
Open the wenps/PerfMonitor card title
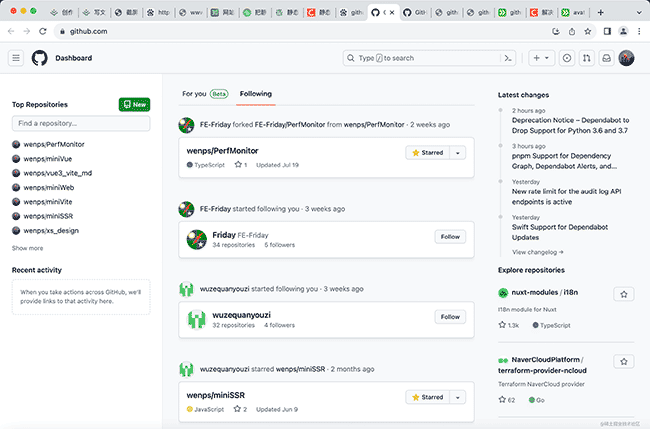click(x=222, y=150)
